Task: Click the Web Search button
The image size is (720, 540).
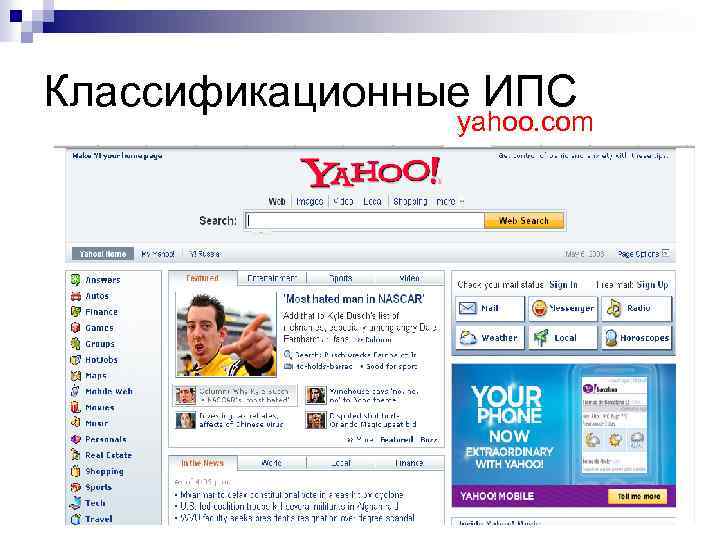Action: (x=524, y=220)
